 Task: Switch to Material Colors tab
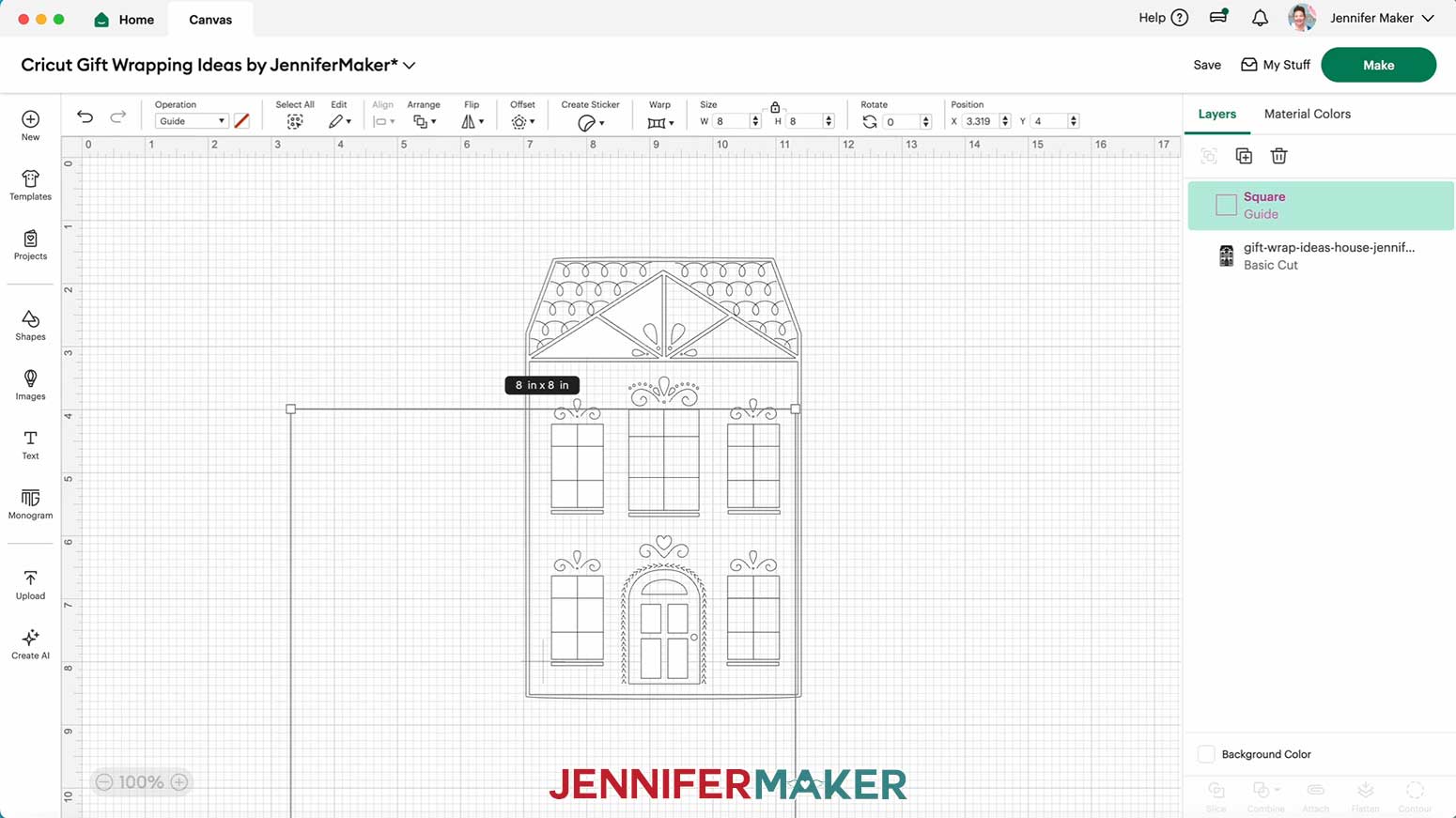click(x=1307, y=114)
